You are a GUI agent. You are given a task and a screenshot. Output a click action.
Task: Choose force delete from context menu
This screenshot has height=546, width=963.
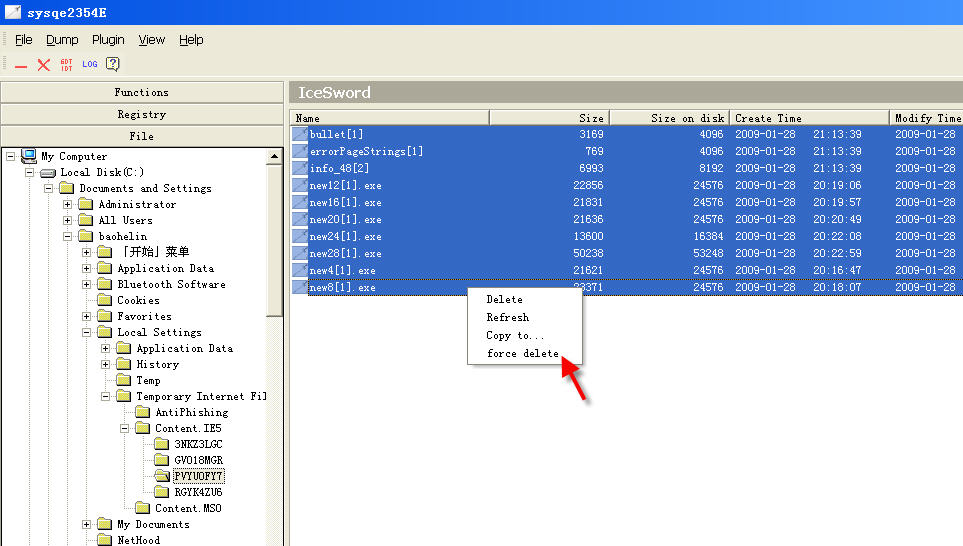pyautogui.click(x=522, y=353)
